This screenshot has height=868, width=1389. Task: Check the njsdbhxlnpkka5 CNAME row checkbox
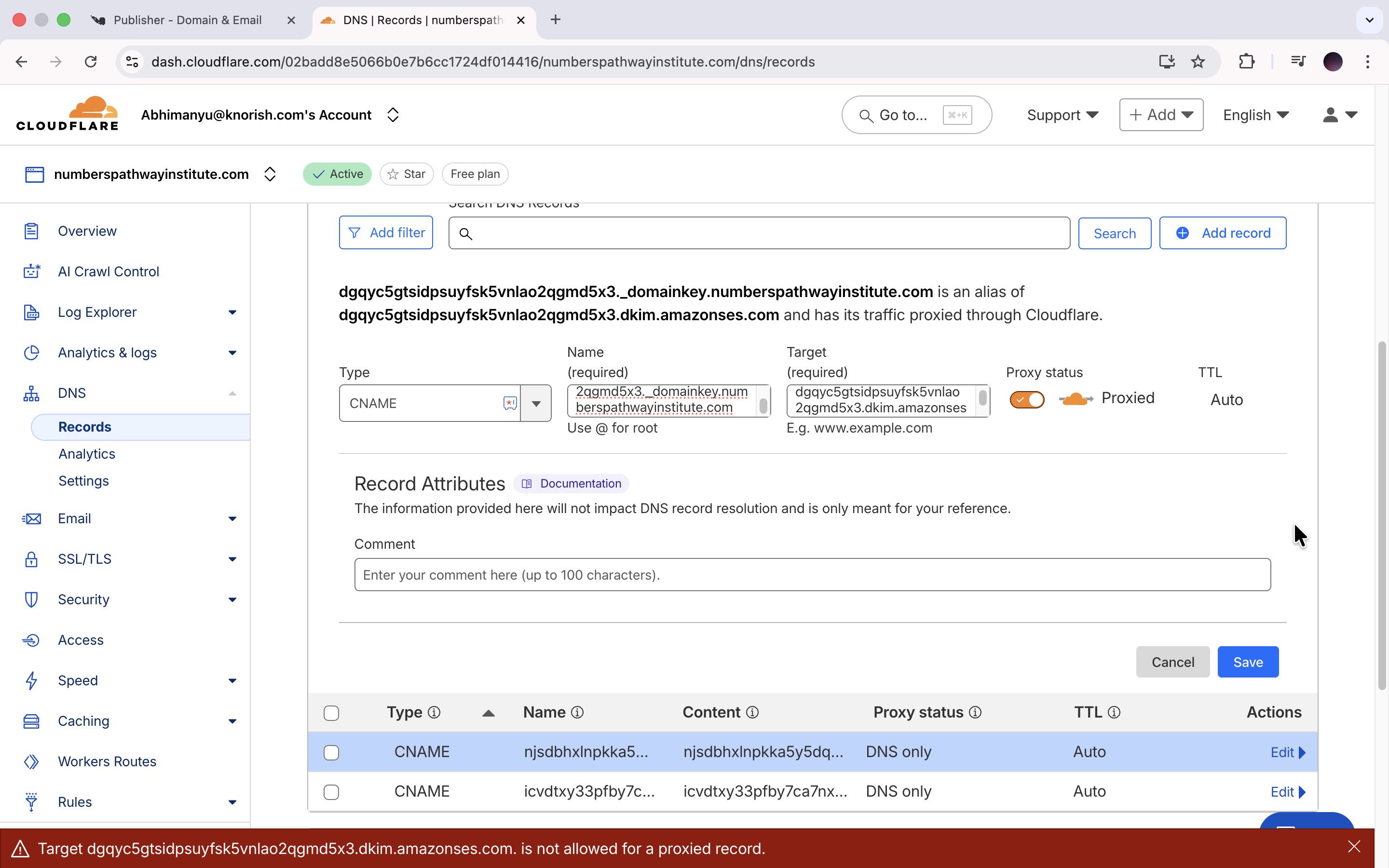pos(331,752)
